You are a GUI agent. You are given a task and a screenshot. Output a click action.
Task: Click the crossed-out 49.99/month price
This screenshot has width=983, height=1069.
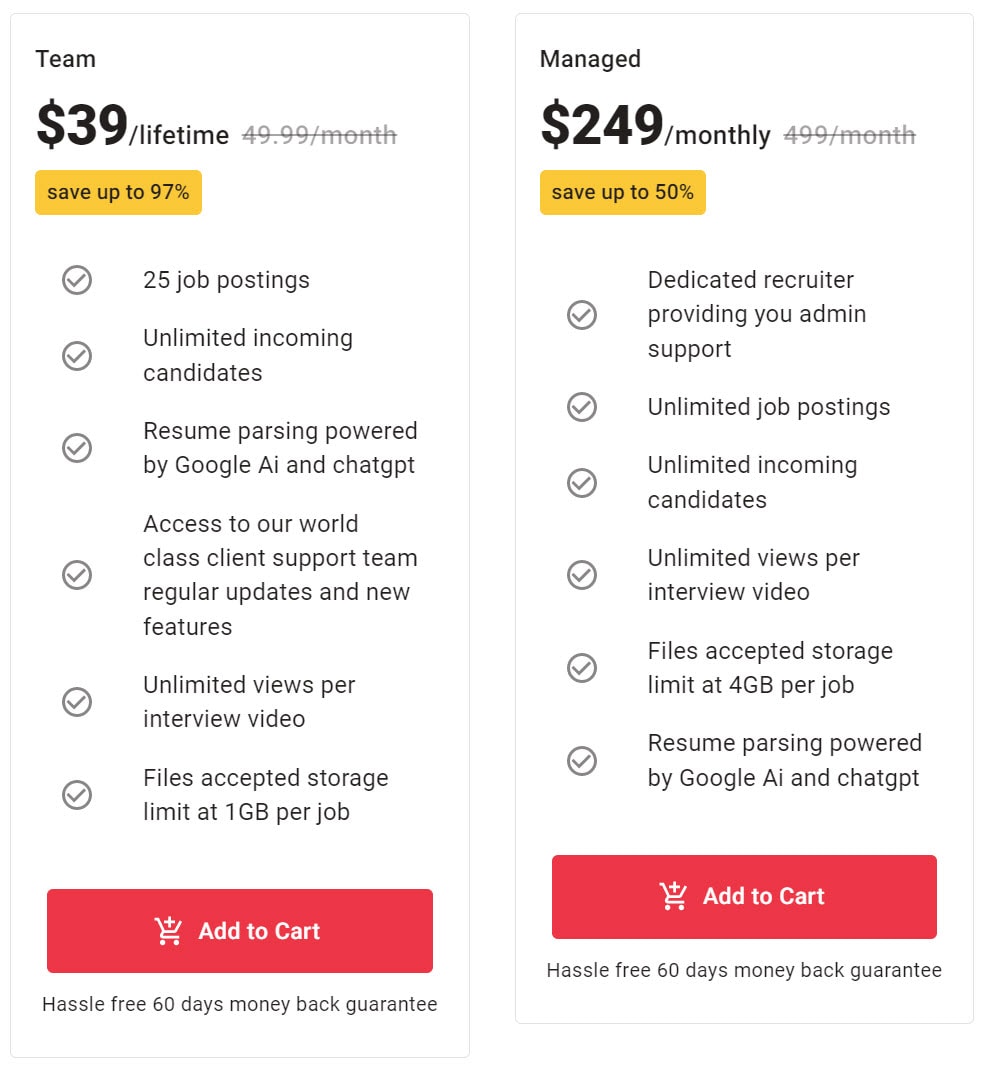click(320, 135)
